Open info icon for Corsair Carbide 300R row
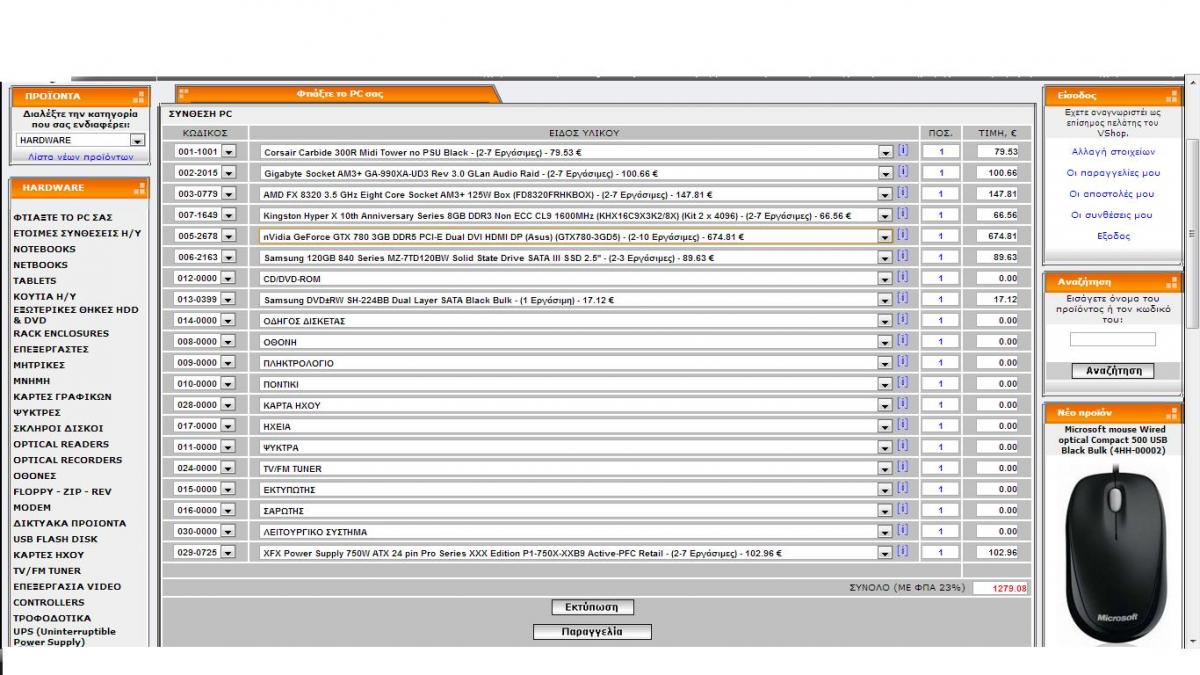This screenshot has height=675, width=1200. (x=902, y=151)
